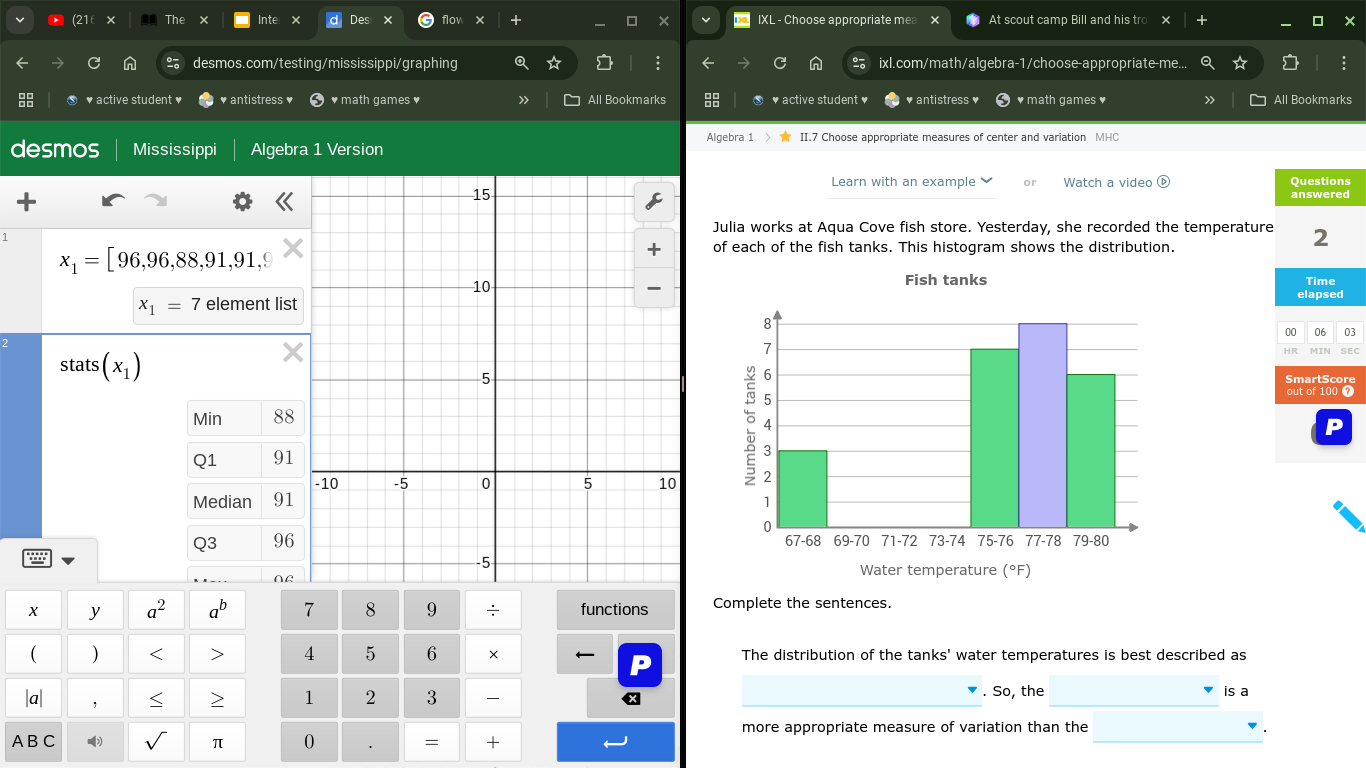Open extensions in the Desmos browser window
The height and width of the screenshot is (768, 1366).
click(x=604, y=63)
